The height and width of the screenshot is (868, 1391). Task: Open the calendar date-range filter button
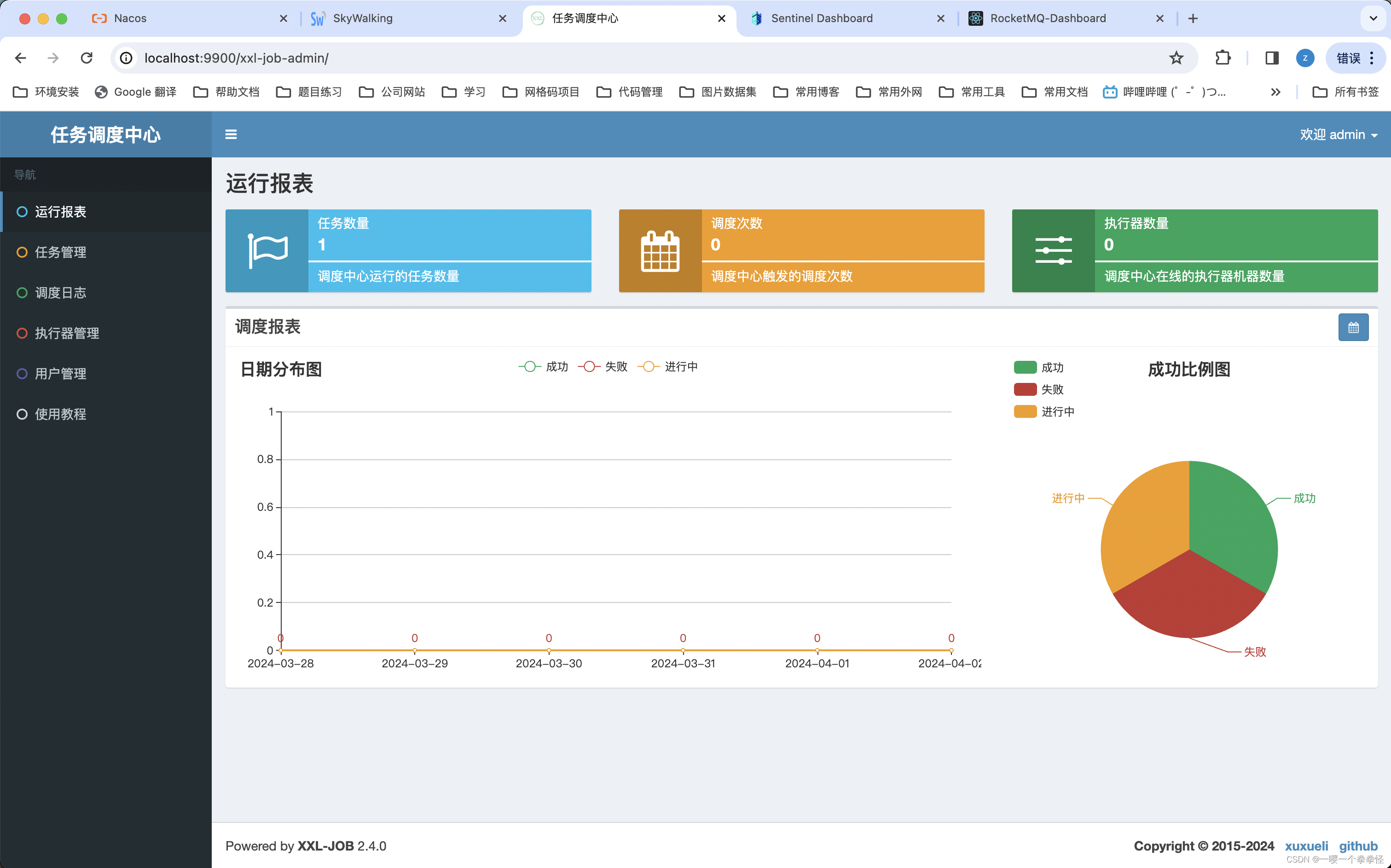click(x=1353, y=327)
